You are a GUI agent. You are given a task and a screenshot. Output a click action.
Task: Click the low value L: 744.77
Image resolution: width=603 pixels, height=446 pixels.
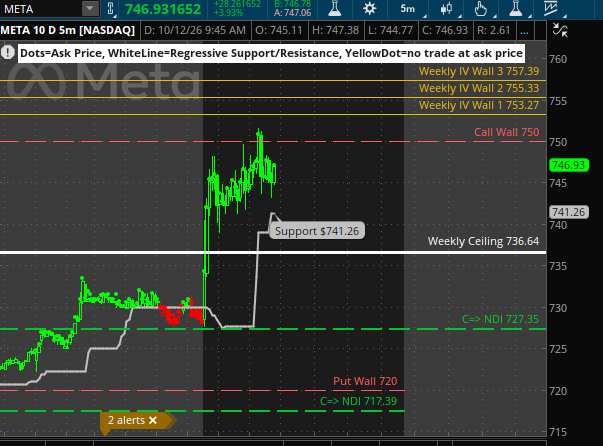point(390,30)
